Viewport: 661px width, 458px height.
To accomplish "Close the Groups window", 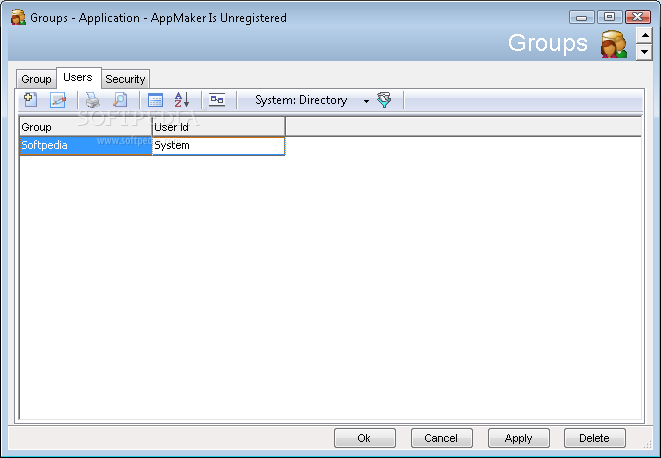I will click(637, 17).
